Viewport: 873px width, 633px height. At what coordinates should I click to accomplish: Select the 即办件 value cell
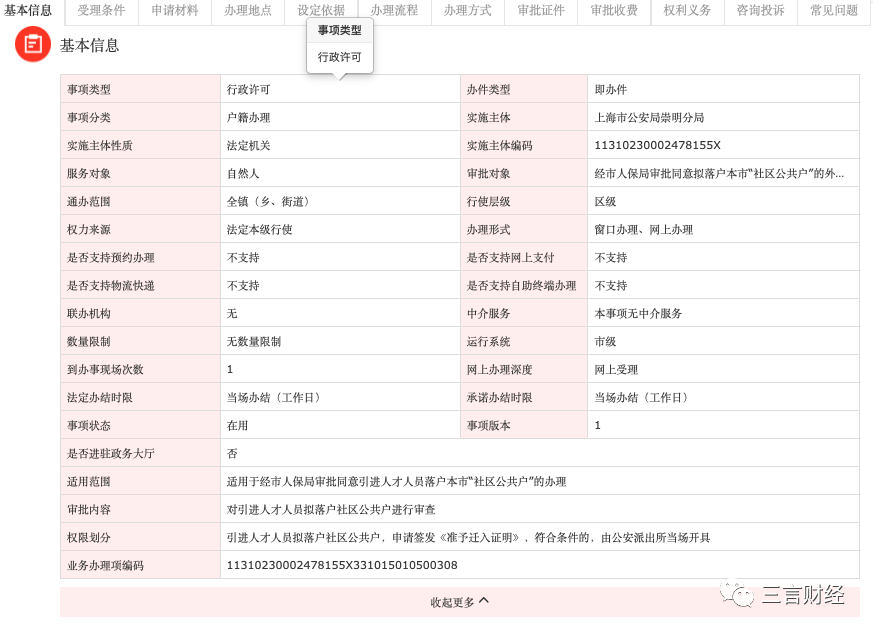tap(723, 89)
